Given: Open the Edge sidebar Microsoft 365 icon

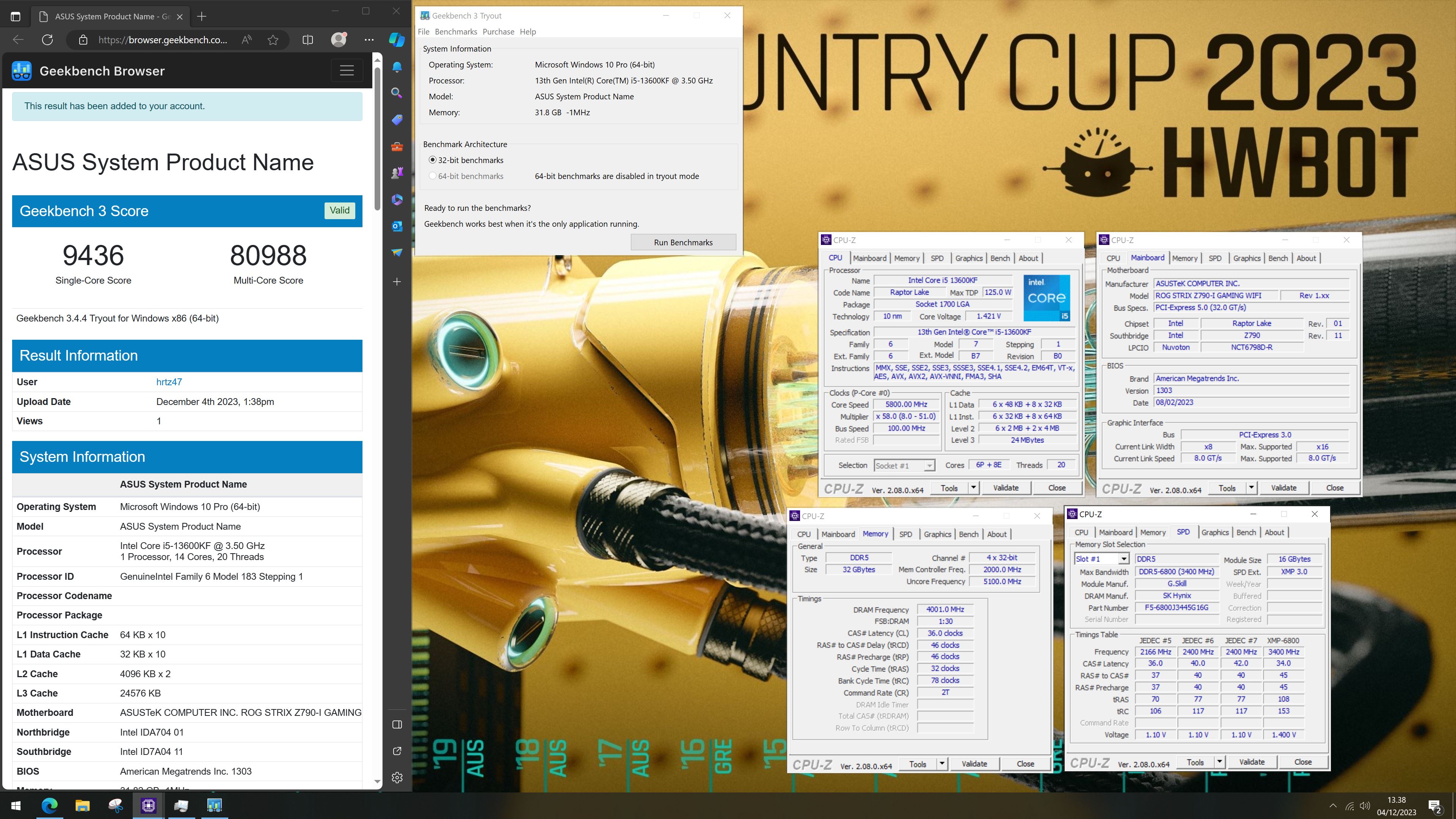Looking at the screenshot, I should [x=397, y=199].
